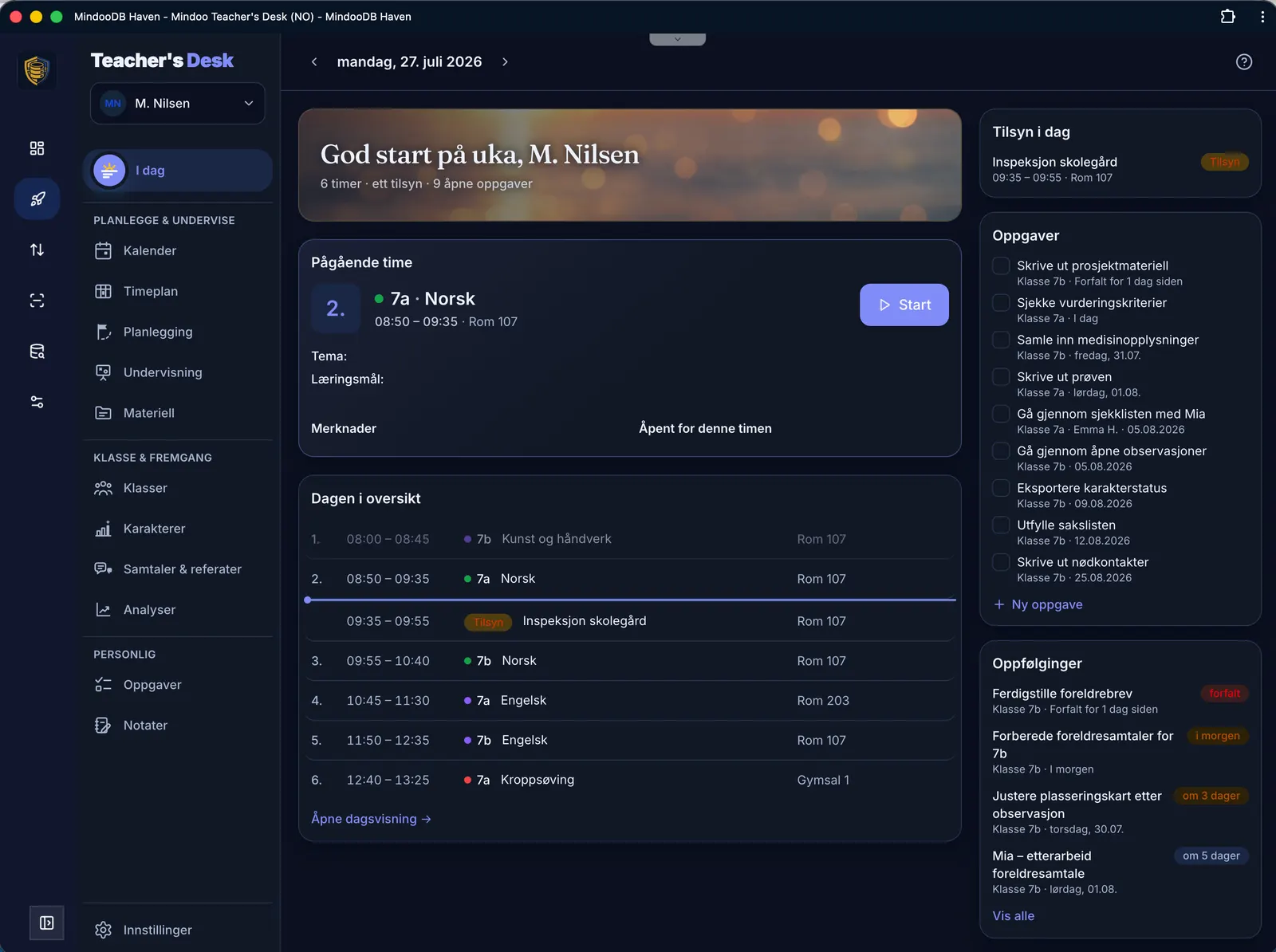This screenshot has width=1276, height=952.
Task: Click the scan frame icon in left rail
Action: click(37, 301)
